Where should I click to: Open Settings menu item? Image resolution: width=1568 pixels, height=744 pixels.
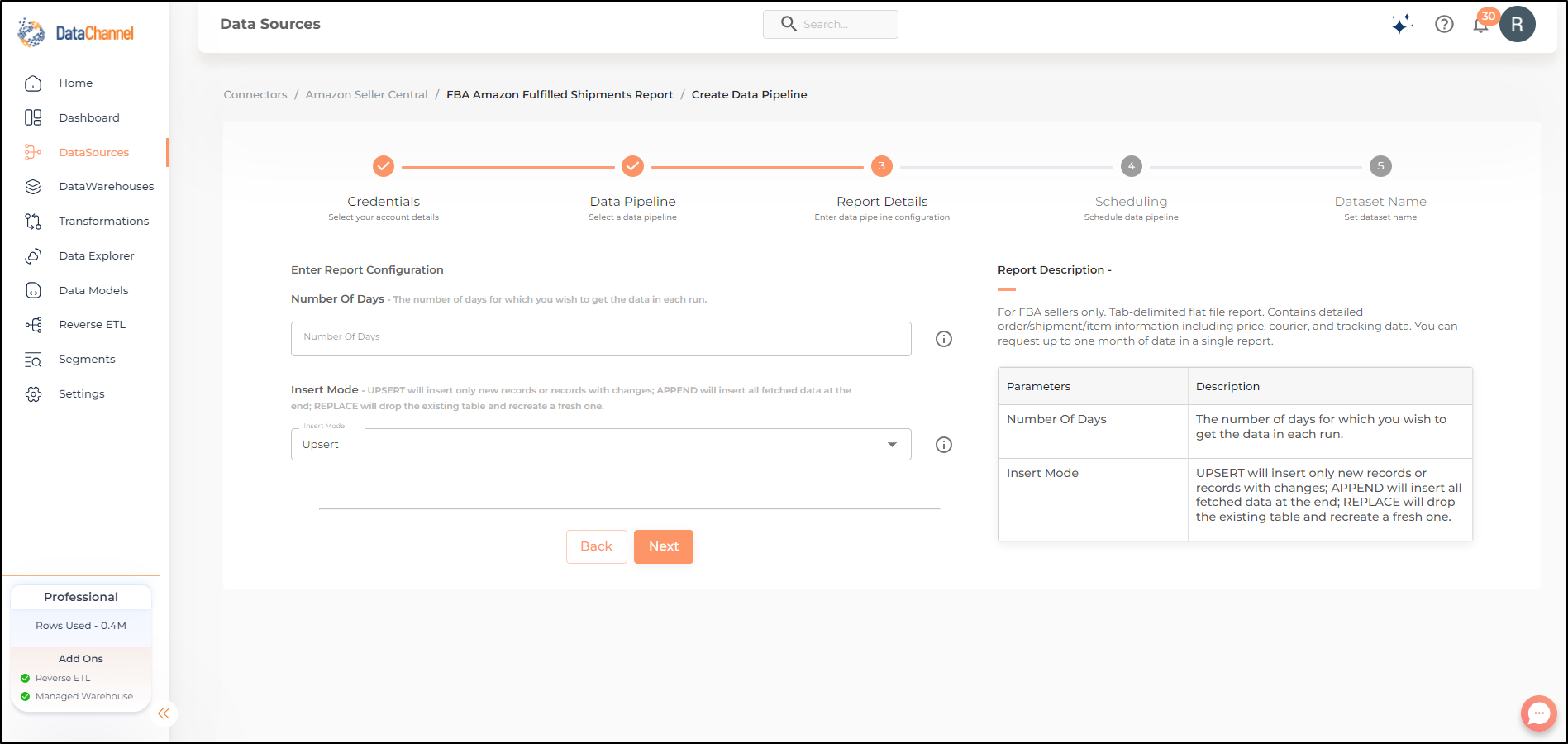[x=82, y=394]
